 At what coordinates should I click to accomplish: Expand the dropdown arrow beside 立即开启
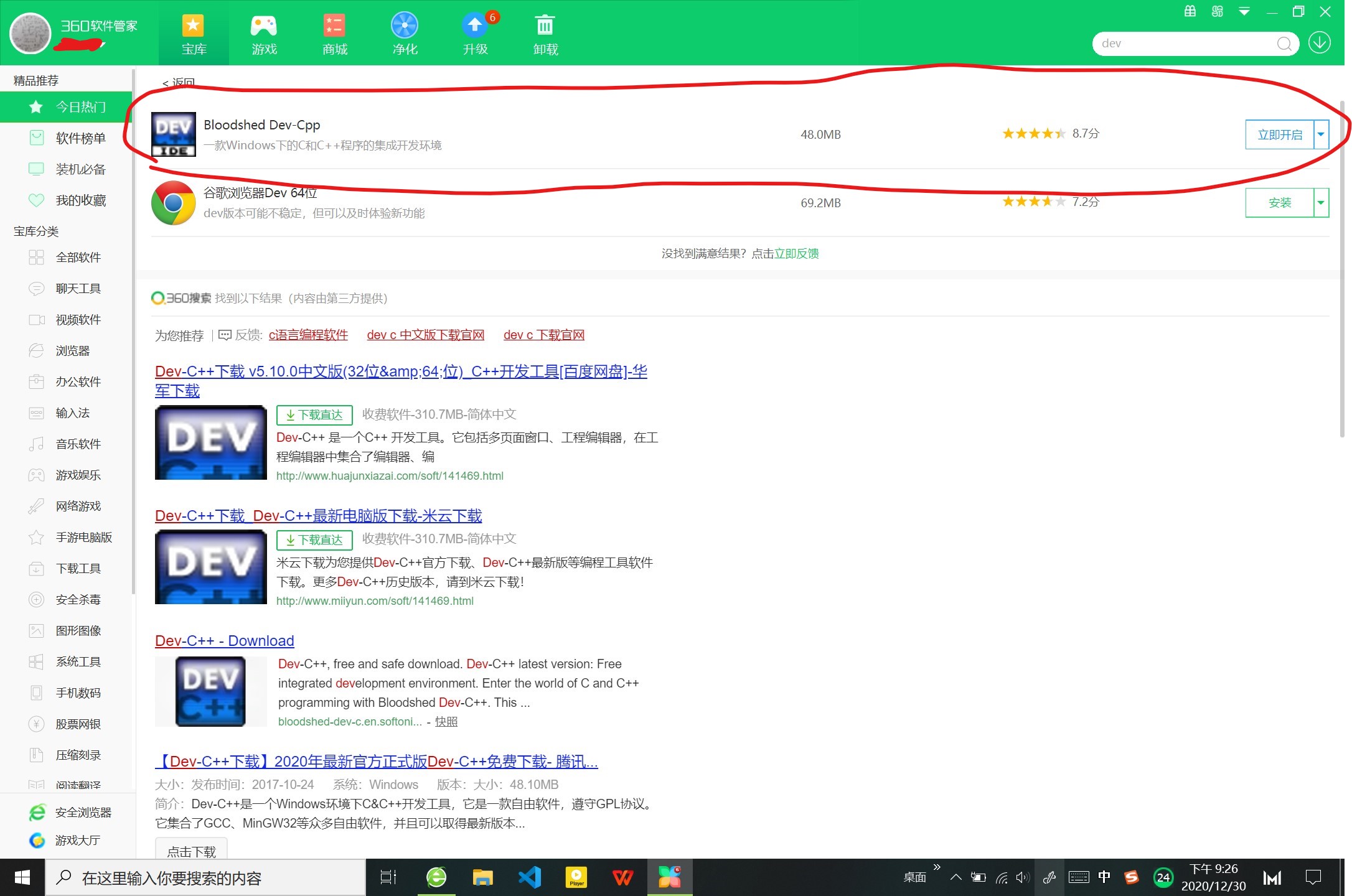pyautogui.click(x=1321, y=134)
